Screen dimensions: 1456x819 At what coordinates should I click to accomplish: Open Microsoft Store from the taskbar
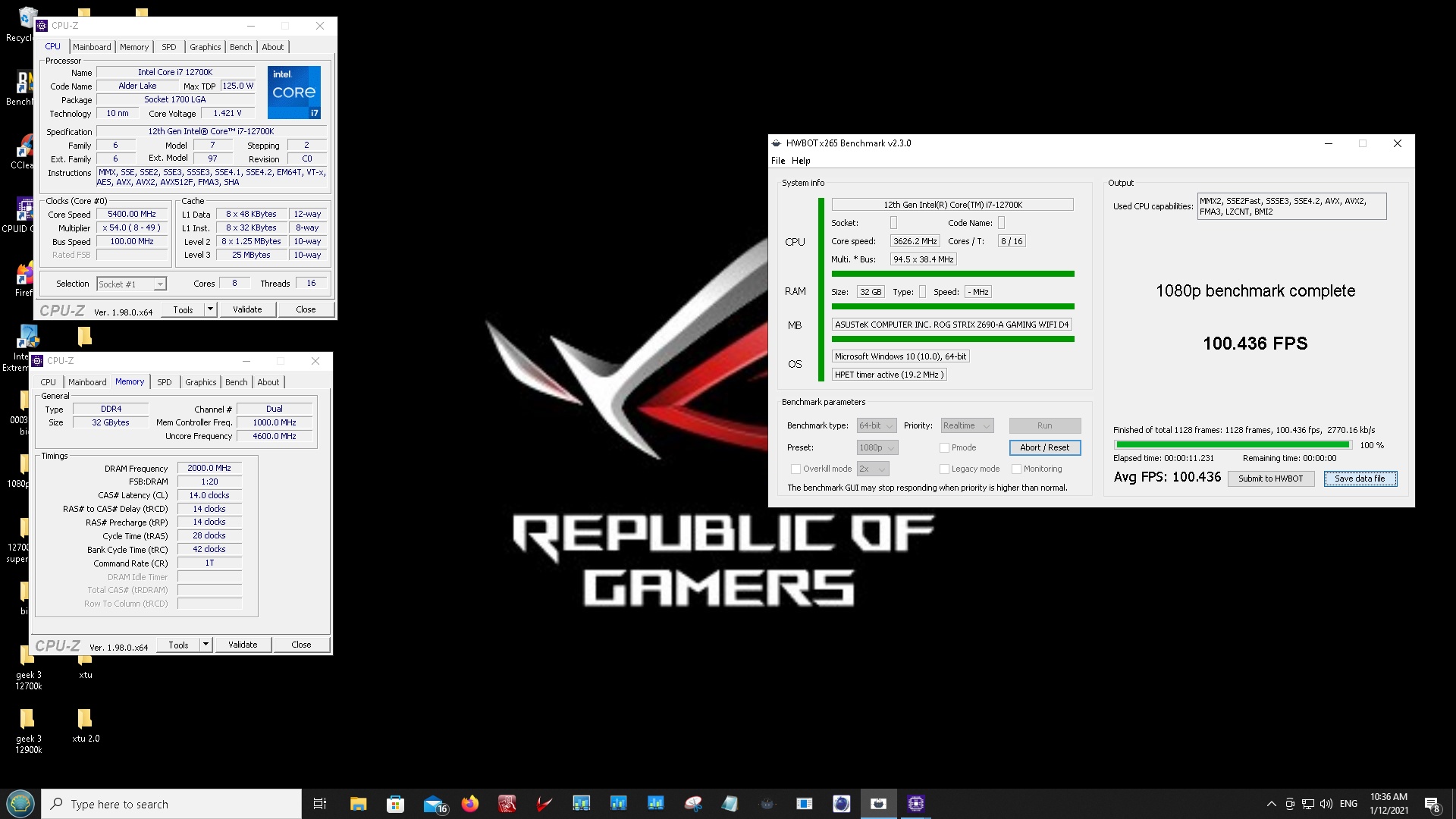[x=395, y=804]
